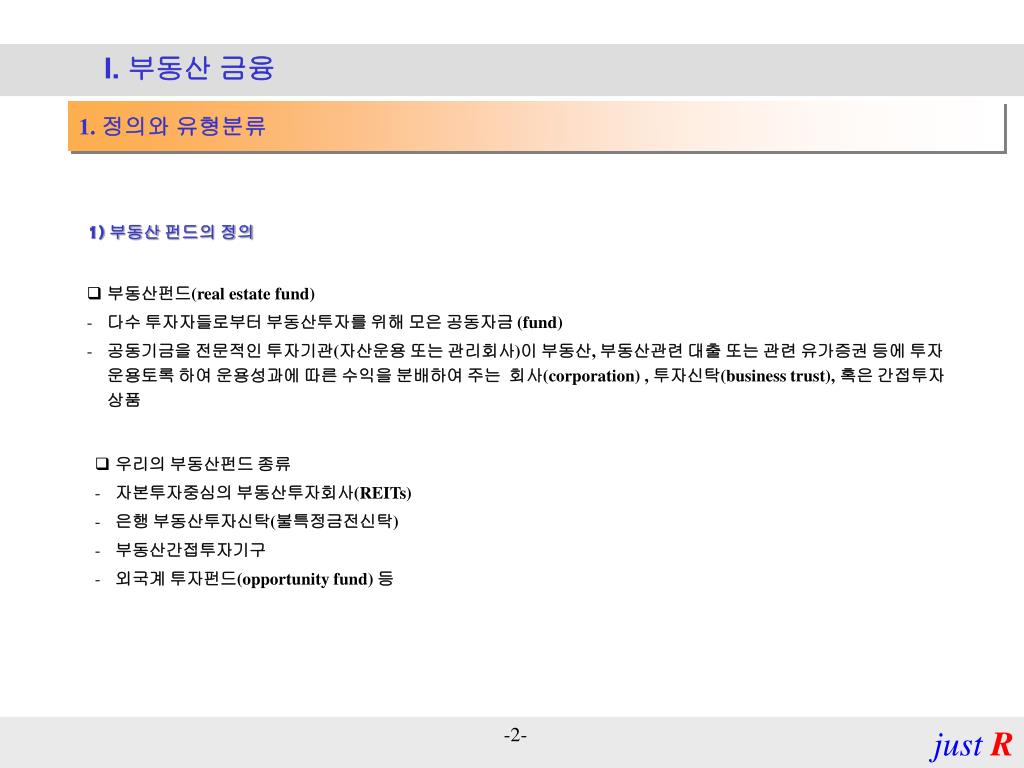Click the line starting with '공동기금을 전문적인 투자기관'
This screenshot has height=768, width=1024.
525,351
